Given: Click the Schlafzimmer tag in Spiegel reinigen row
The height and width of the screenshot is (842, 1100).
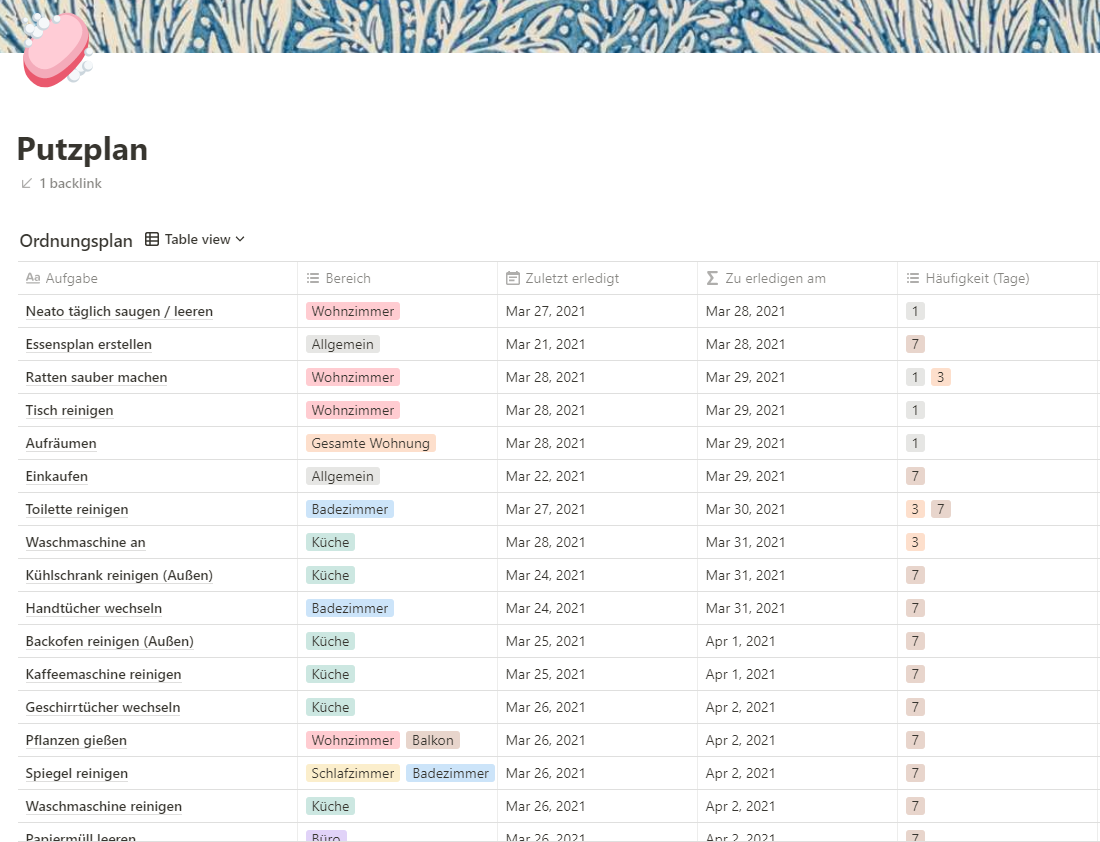Looking at the screenshot, I should pos(353,774).
